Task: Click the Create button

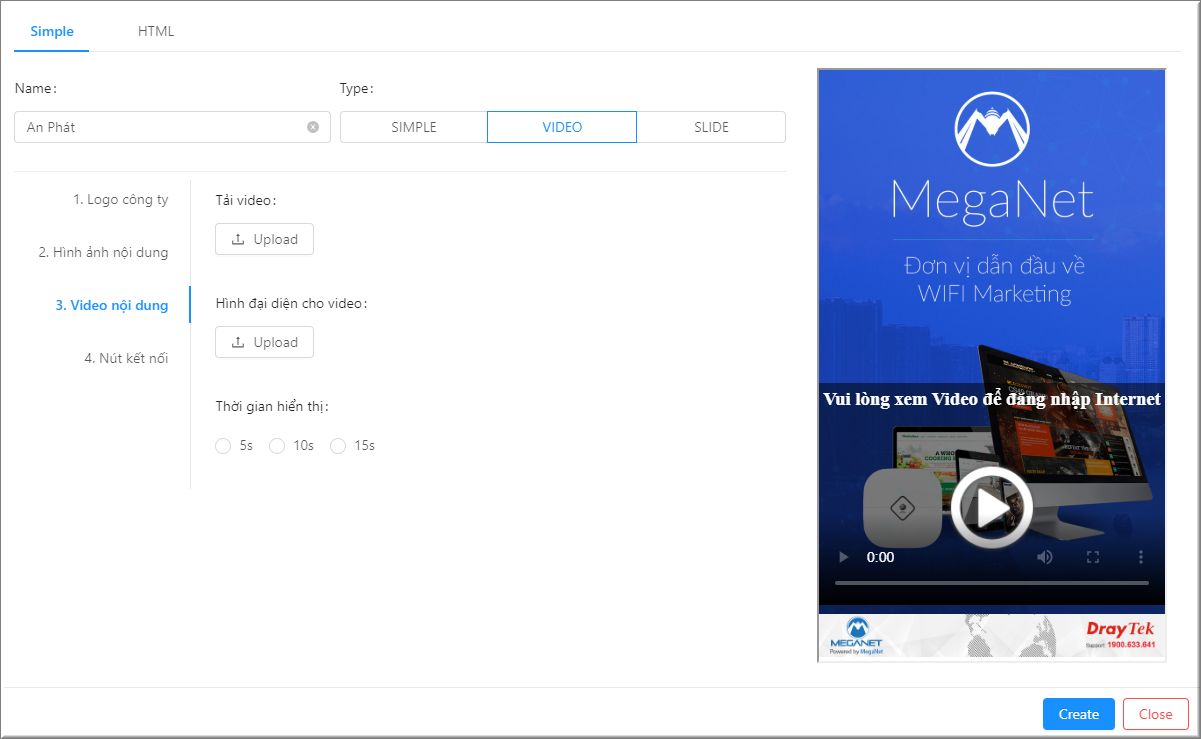Action: point(1079,714)
